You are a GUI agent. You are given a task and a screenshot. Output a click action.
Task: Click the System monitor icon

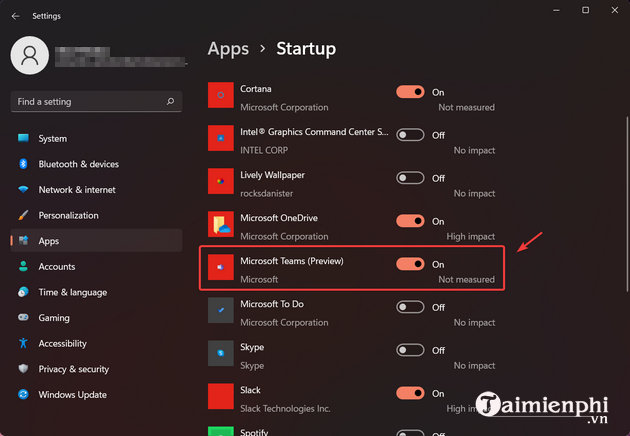click(23, 138)
